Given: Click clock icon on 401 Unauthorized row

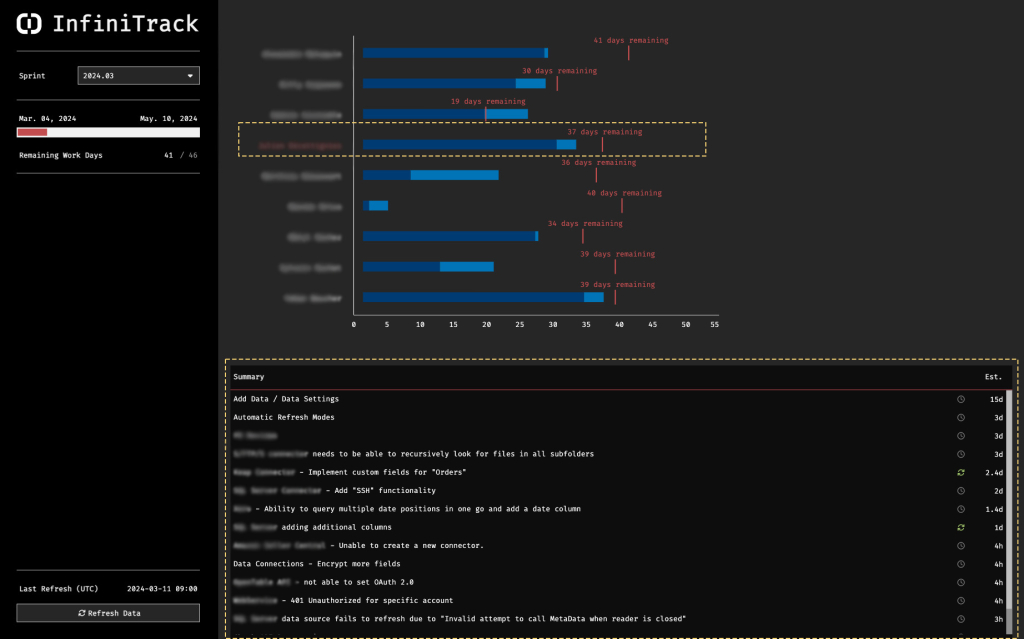Looking at the screenshot, I should coord(961,600).
